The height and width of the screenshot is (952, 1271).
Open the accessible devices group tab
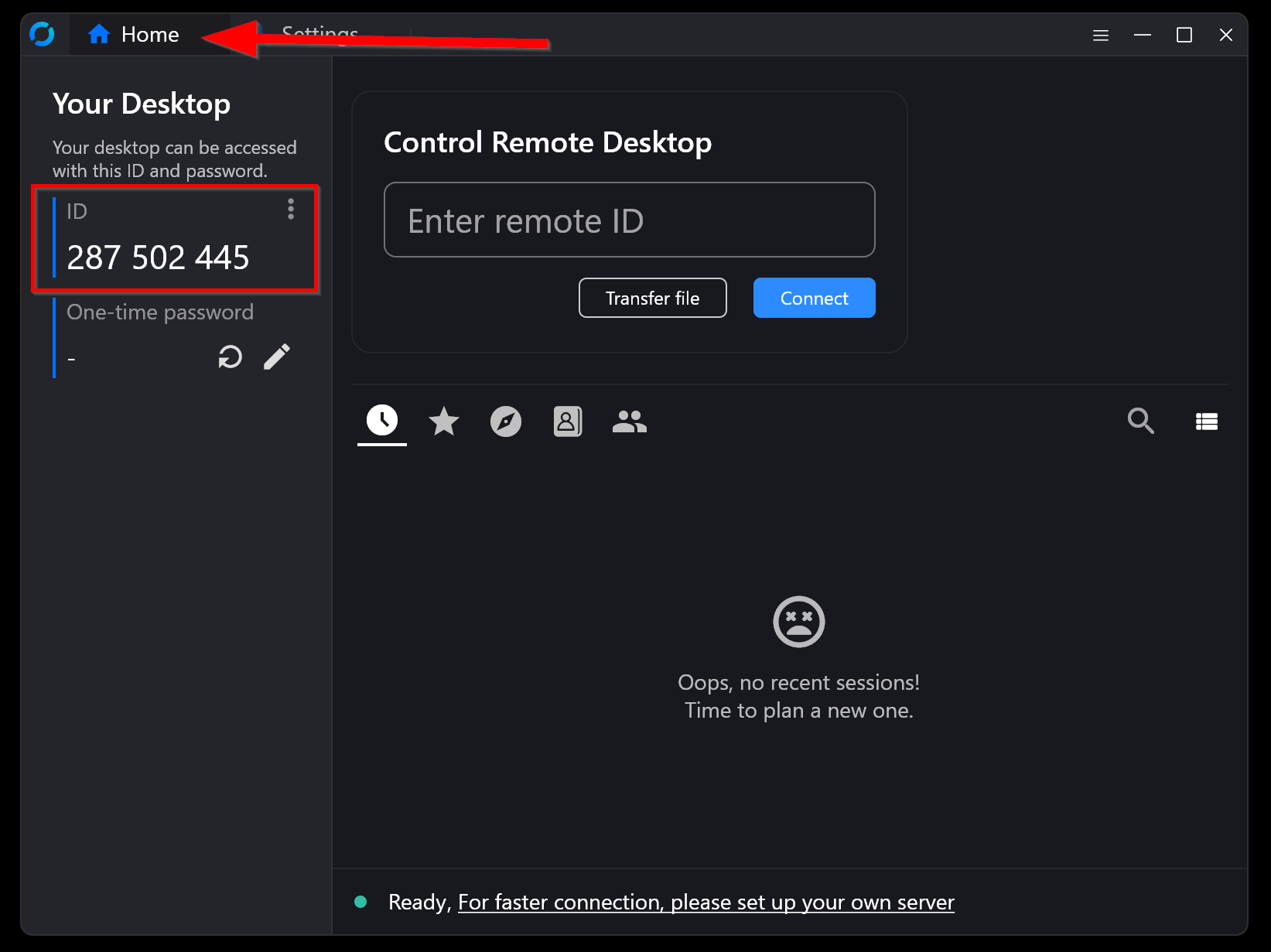tap(630, 421)
